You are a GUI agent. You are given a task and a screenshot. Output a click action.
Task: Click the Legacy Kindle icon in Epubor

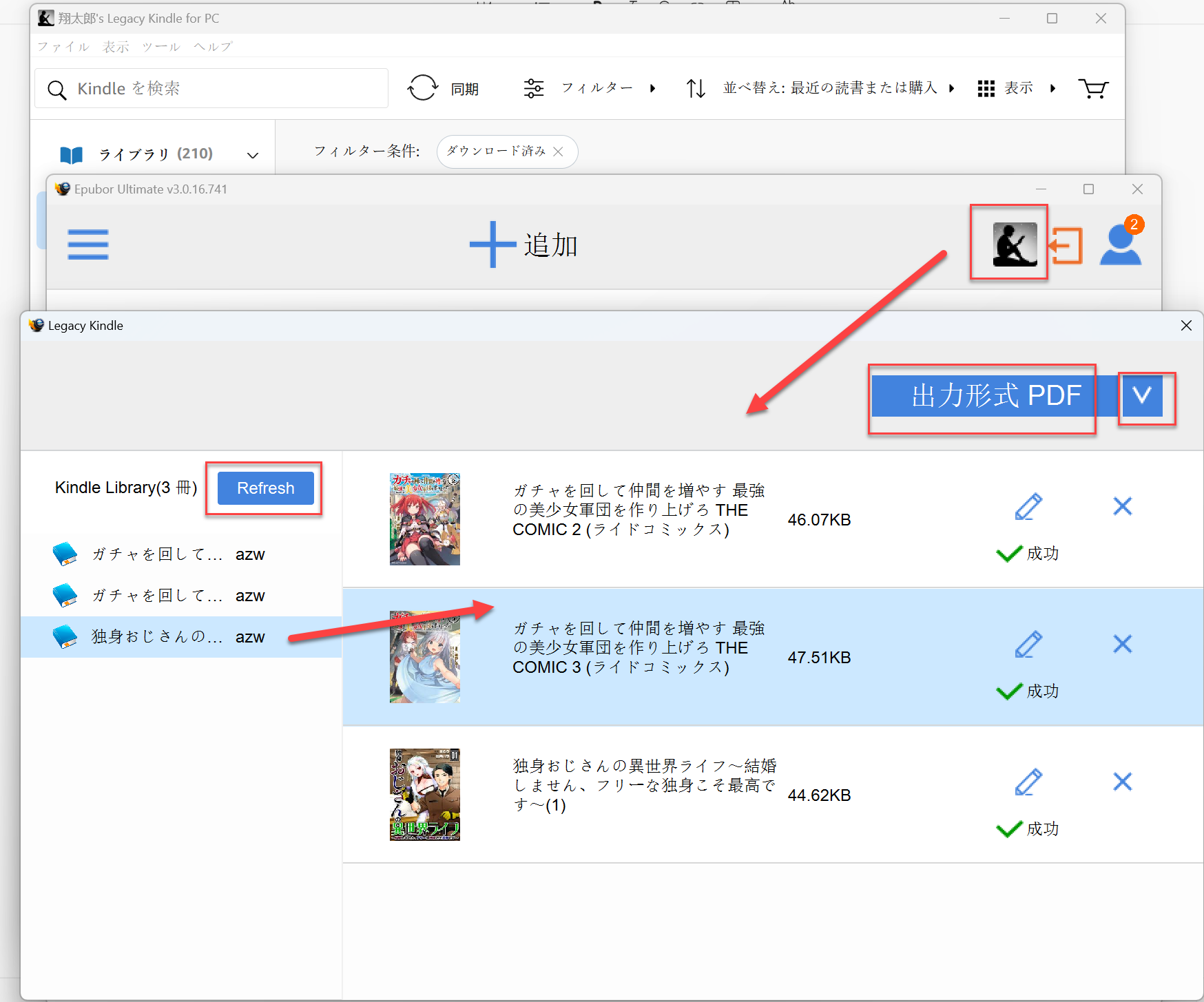pos(1015,244)
